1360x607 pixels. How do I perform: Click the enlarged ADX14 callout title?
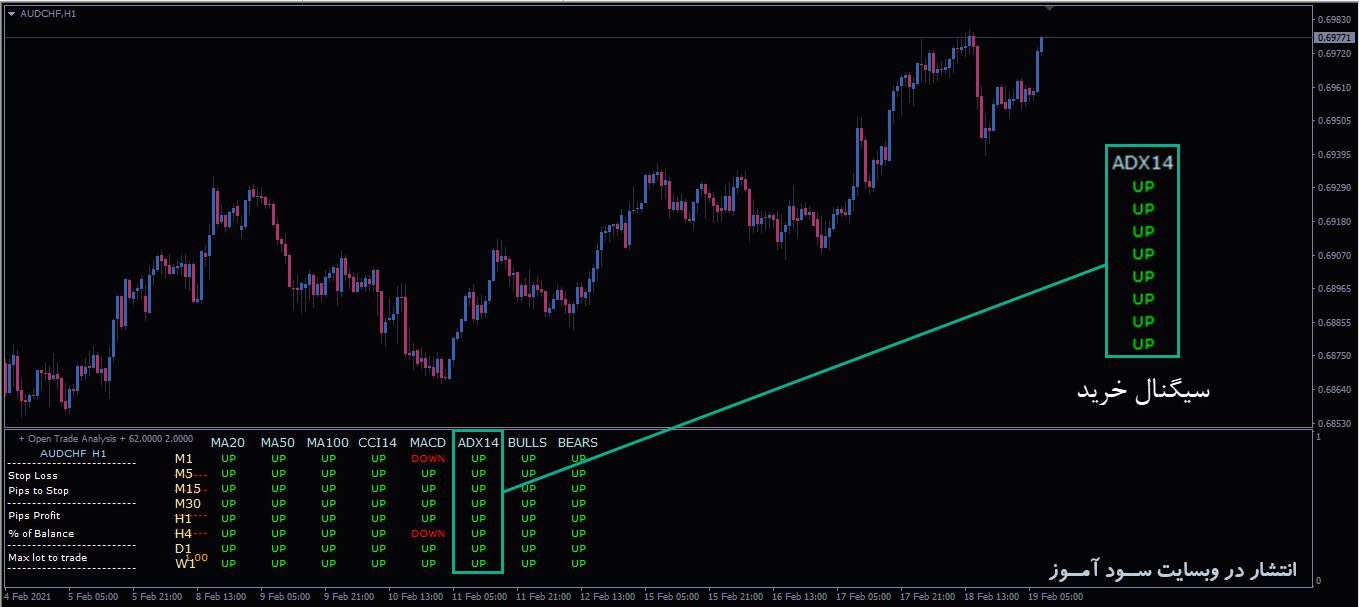1143,161
